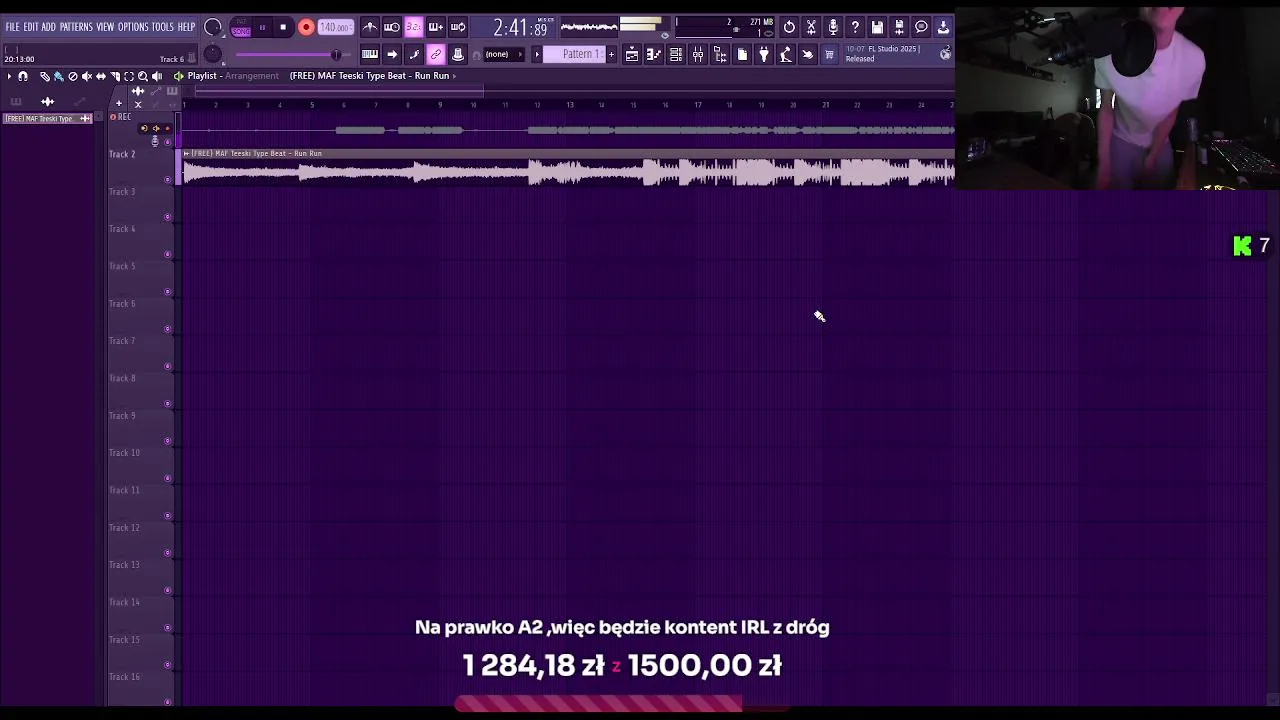Open the EDIT menu
The width and height of the screenshot is (1280, 720).
(x=31, y=27)
